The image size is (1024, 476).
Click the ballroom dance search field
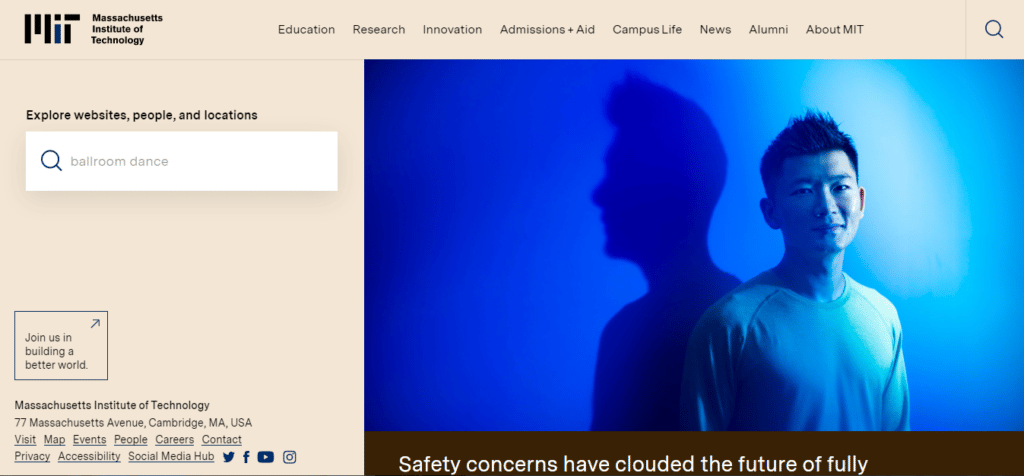[182, 161]
